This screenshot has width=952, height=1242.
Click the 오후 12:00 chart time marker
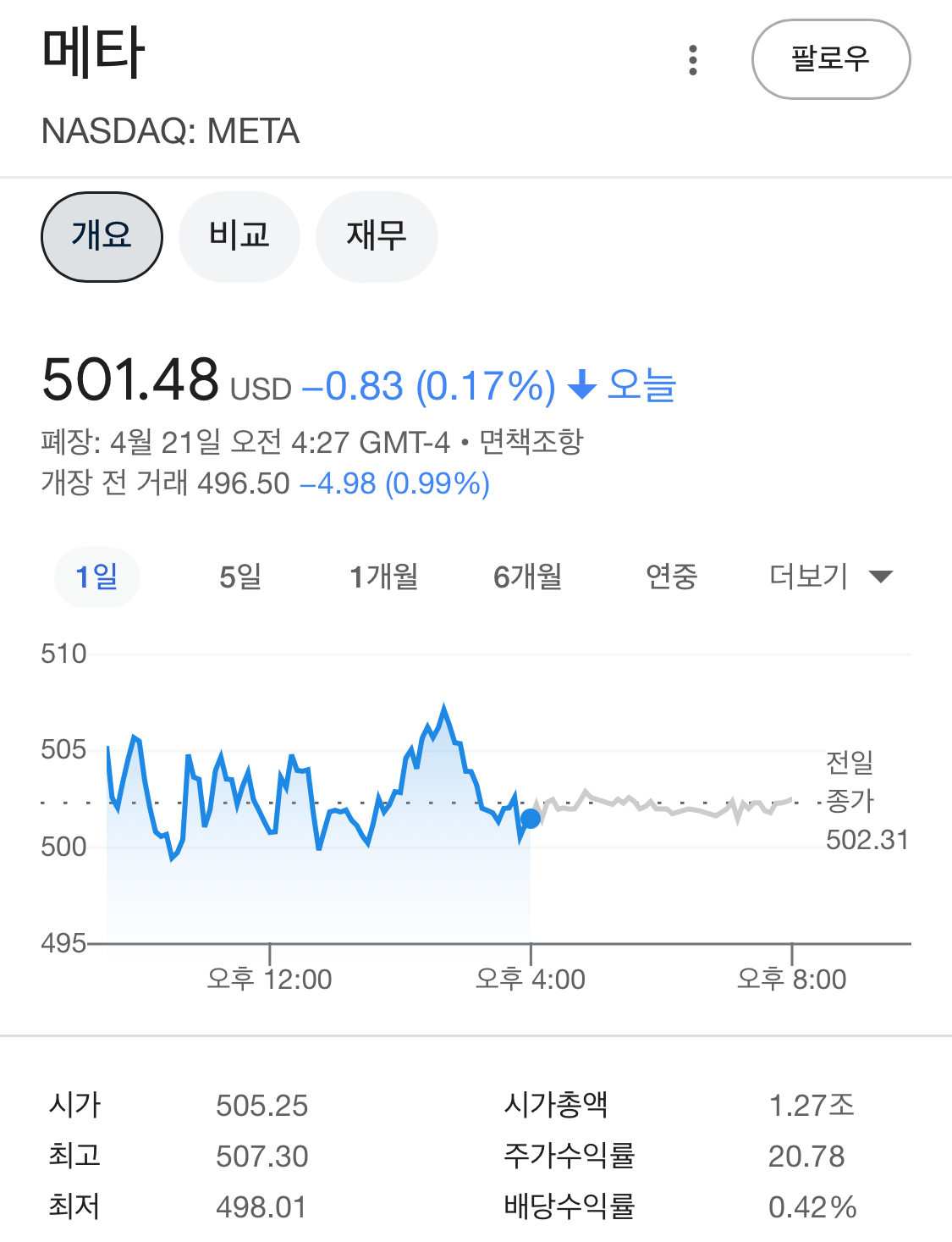270,979
